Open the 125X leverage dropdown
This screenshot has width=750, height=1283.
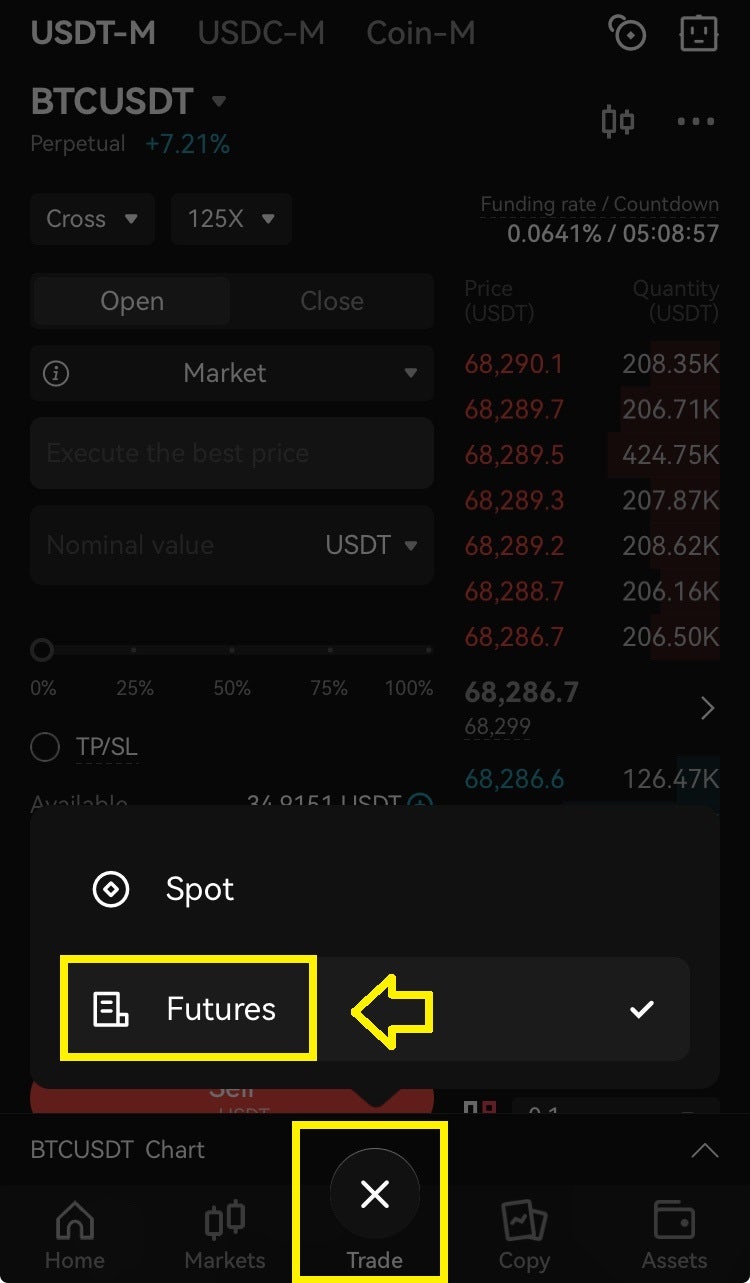coord(231,219)
